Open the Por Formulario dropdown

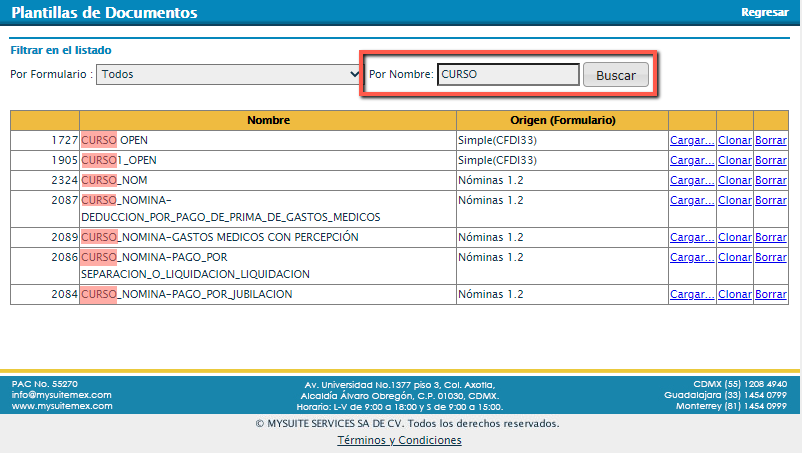coord(230,74)
